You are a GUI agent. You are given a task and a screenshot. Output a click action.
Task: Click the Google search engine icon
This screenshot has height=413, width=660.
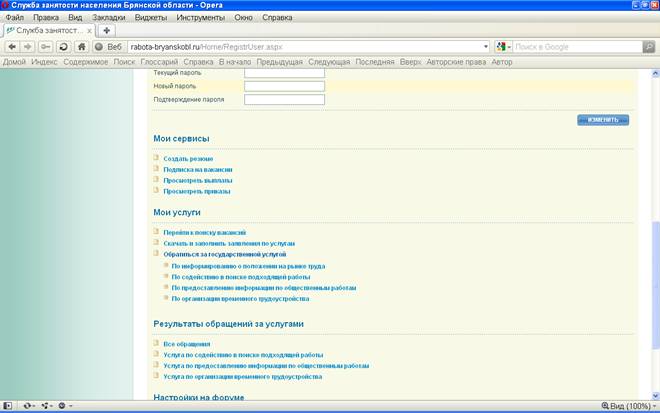tap(501, 47)
